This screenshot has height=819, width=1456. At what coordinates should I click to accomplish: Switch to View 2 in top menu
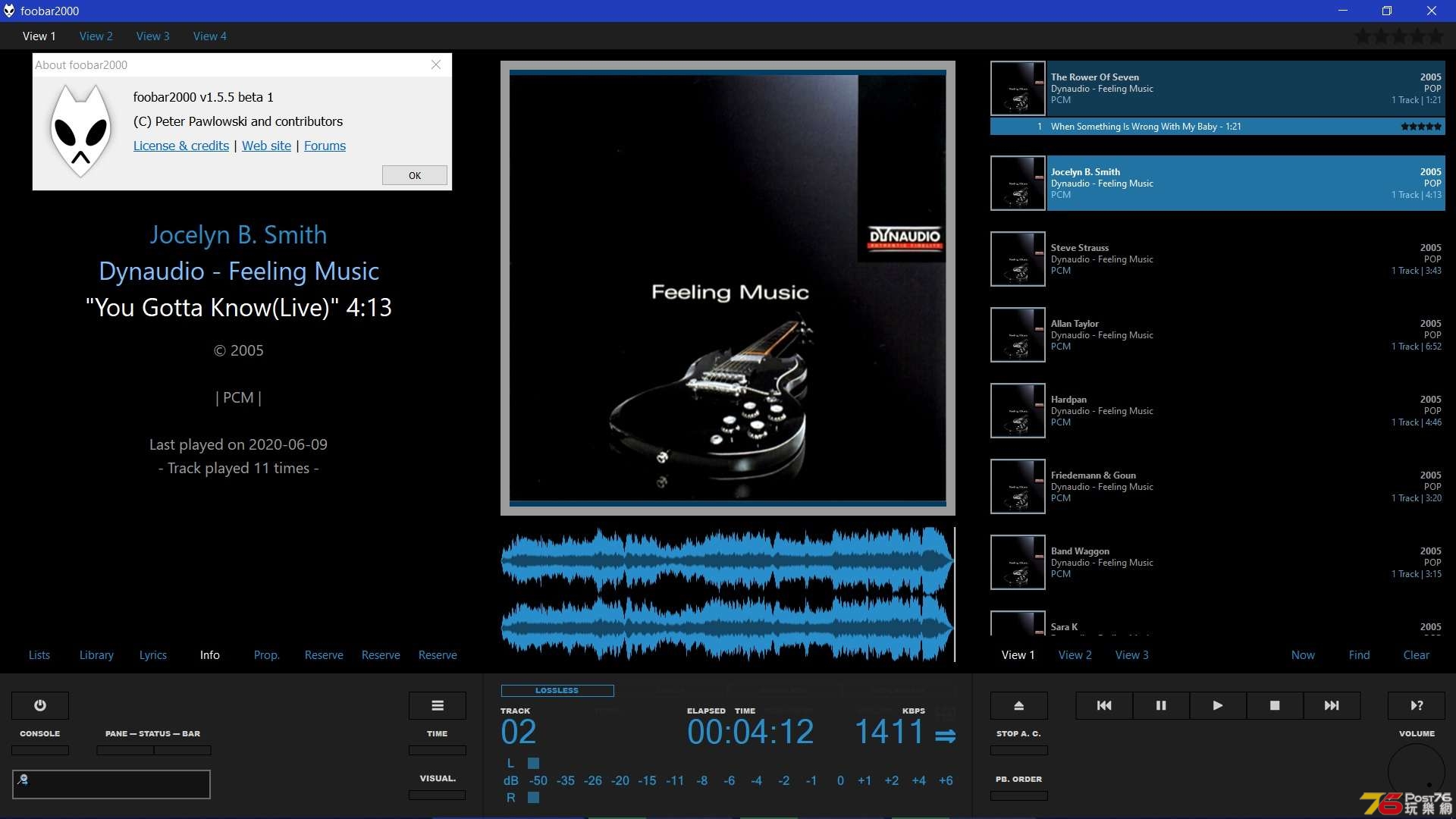(96, 36)
